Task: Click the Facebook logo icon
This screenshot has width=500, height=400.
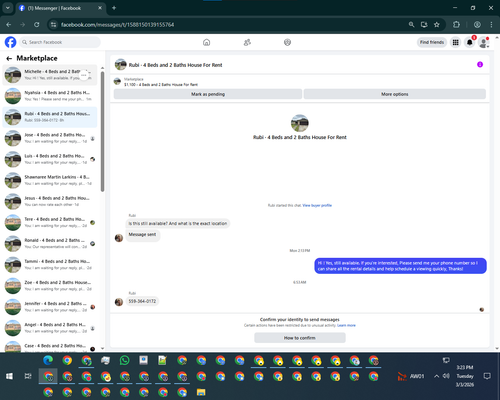Action: tap(10, 42)
